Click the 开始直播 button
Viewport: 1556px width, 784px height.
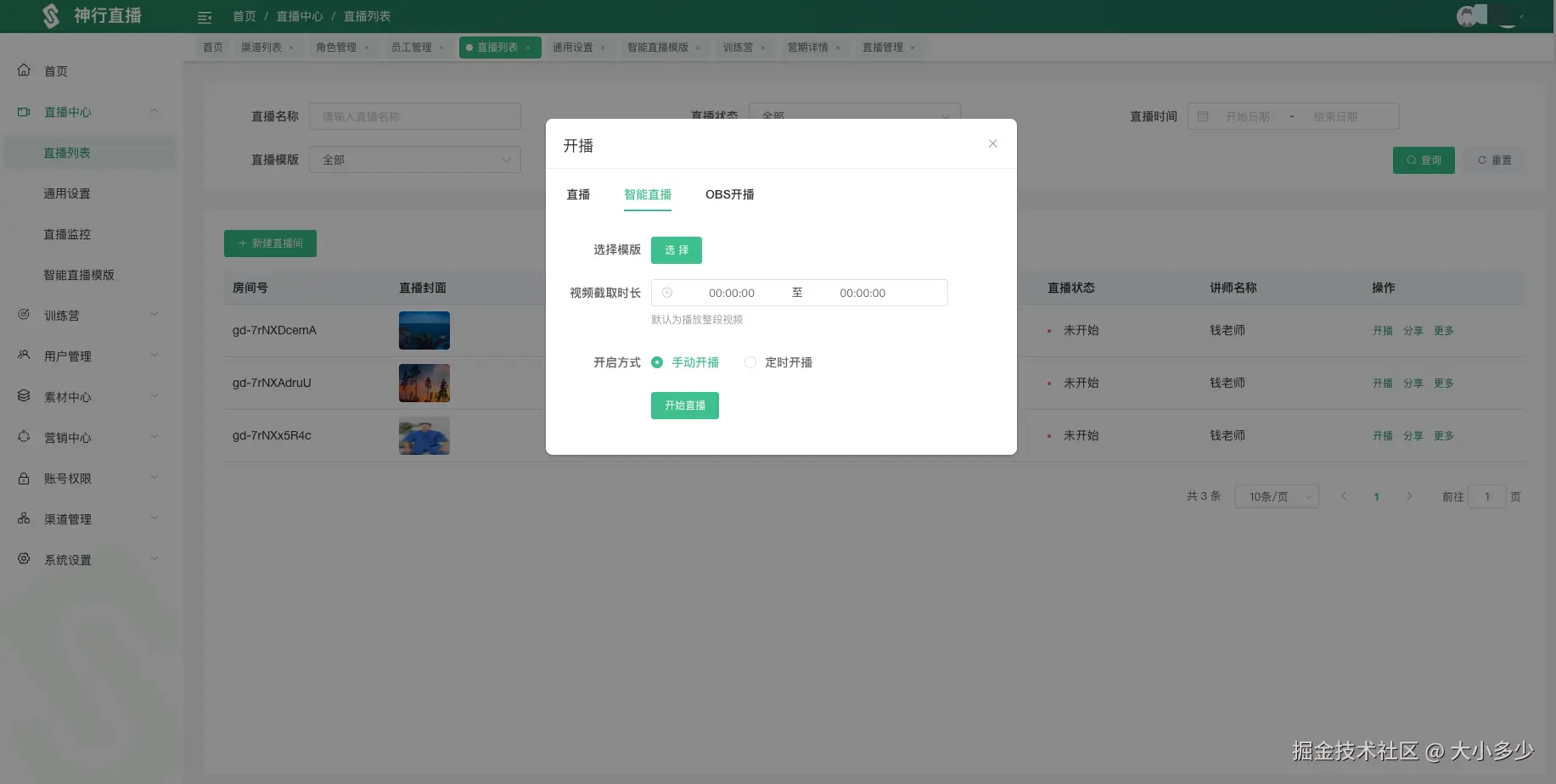tap(685, 406)
